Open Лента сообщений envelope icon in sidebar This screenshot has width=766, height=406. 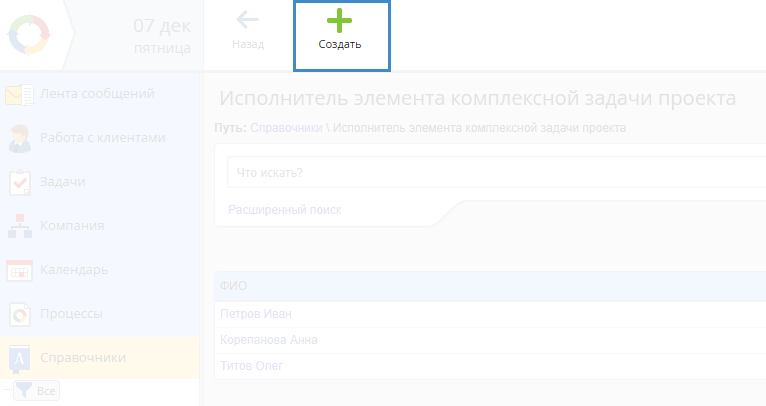click(20, 95)
